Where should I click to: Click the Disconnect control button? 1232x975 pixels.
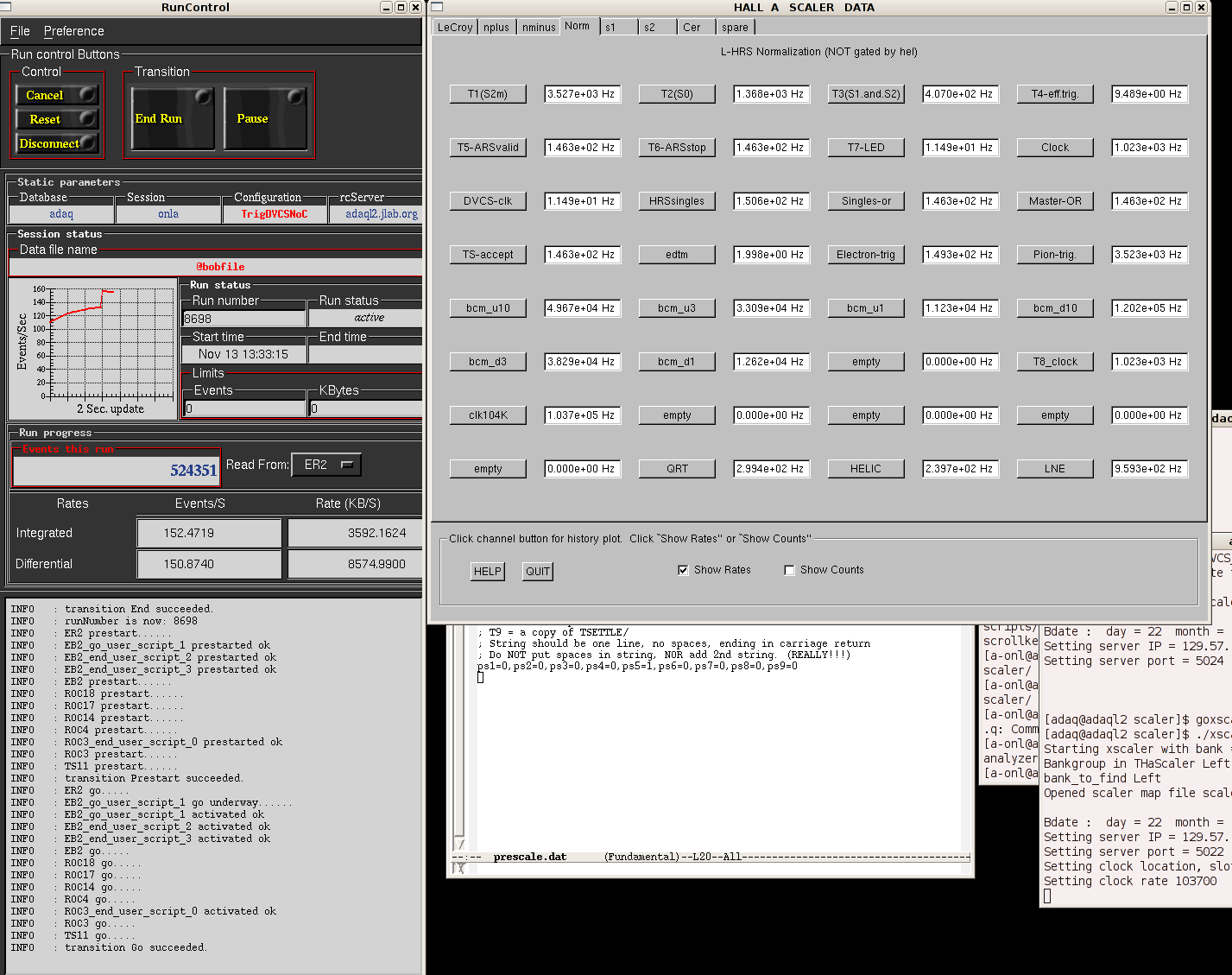(57, 143)
